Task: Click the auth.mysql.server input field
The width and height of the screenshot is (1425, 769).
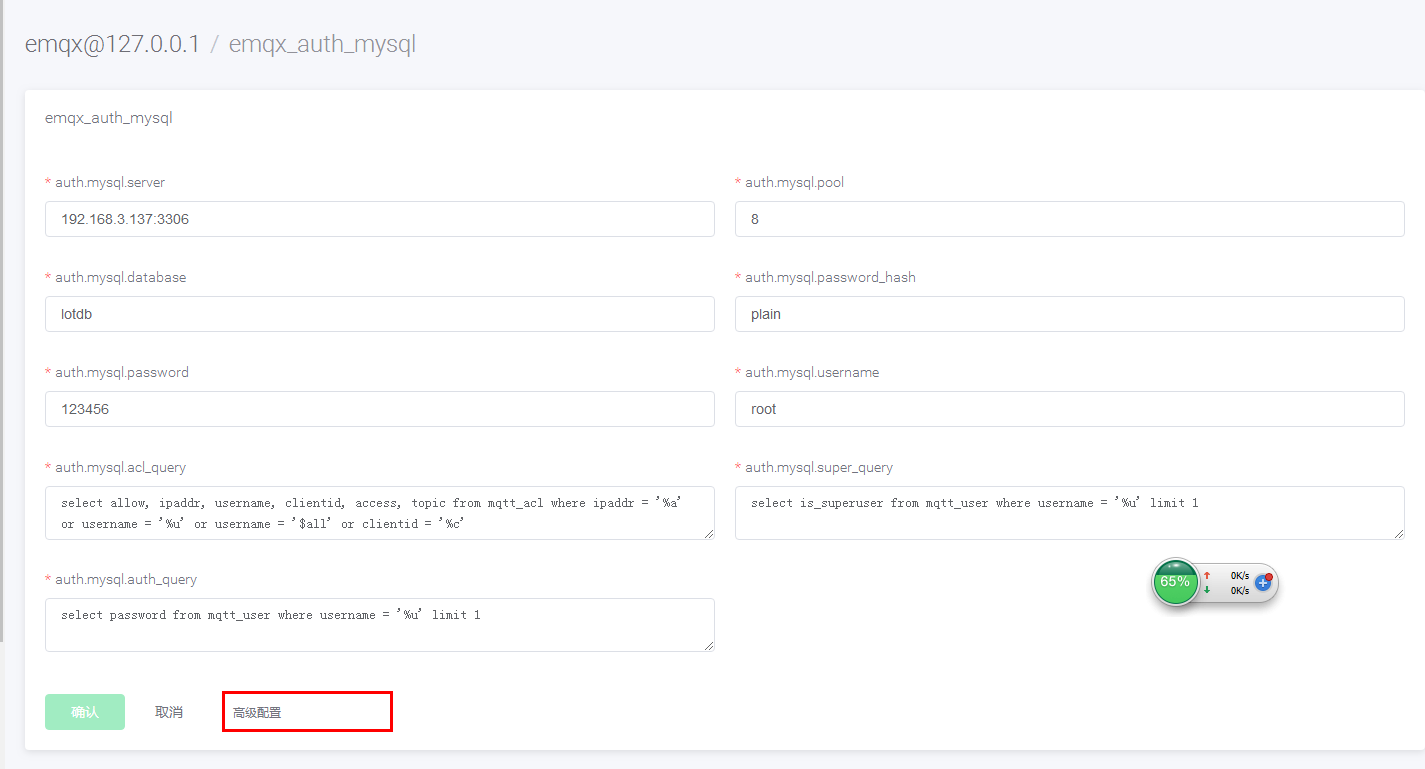Action: (380, 219)
